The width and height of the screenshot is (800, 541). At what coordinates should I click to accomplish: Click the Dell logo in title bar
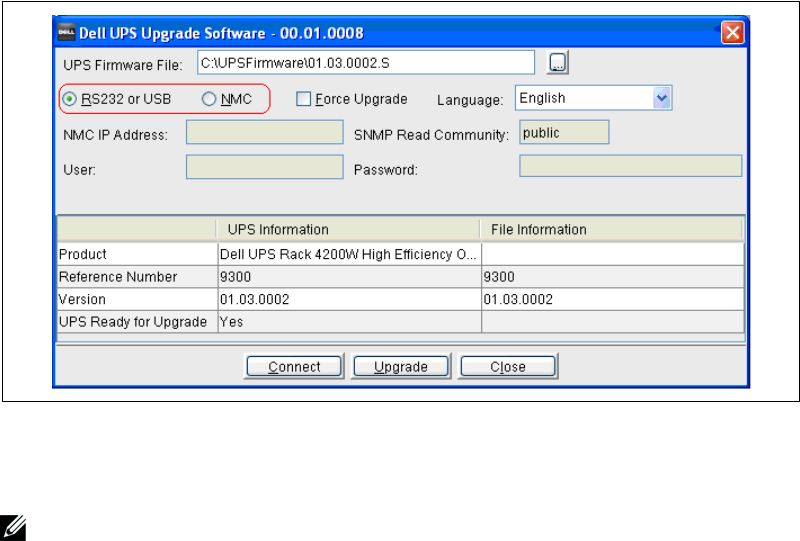[66, 32]
